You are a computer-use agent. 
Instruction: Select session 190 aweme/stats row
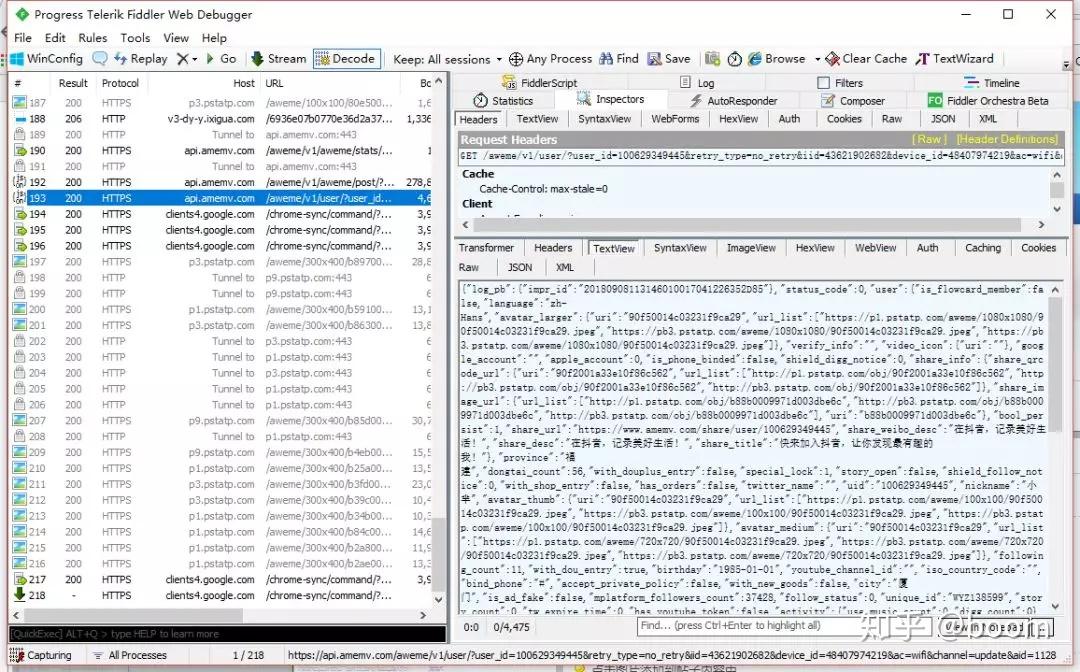pos(222,150)
